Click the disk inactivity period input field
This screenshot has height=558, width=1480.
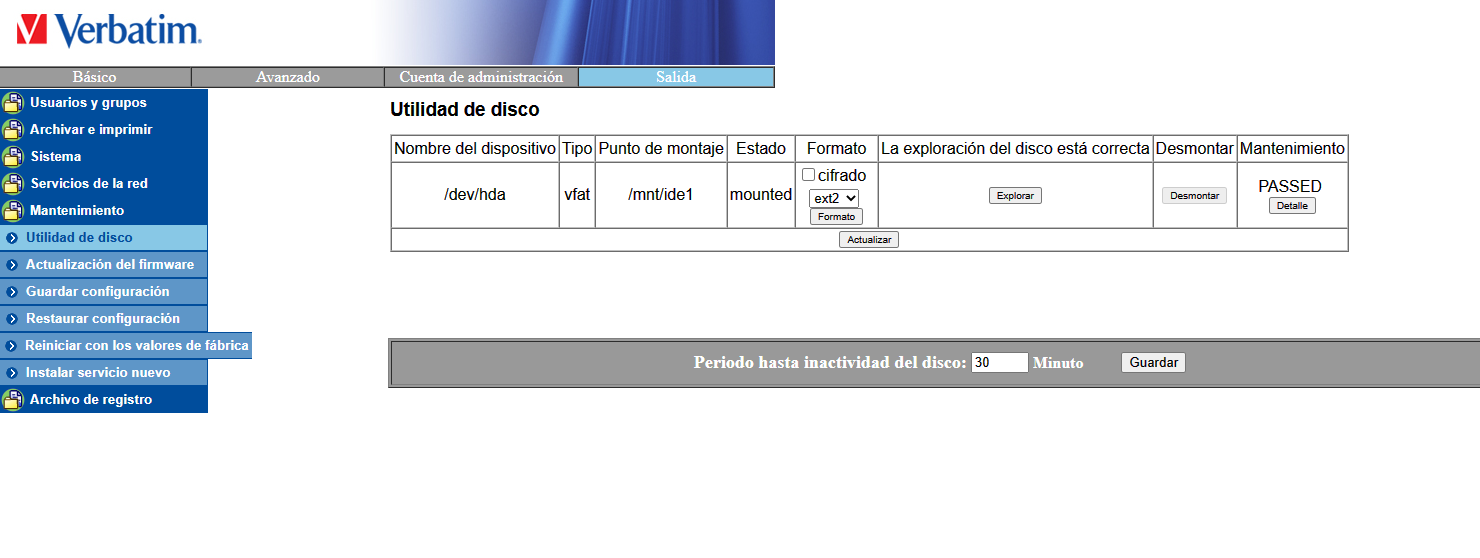pos(999,363)
